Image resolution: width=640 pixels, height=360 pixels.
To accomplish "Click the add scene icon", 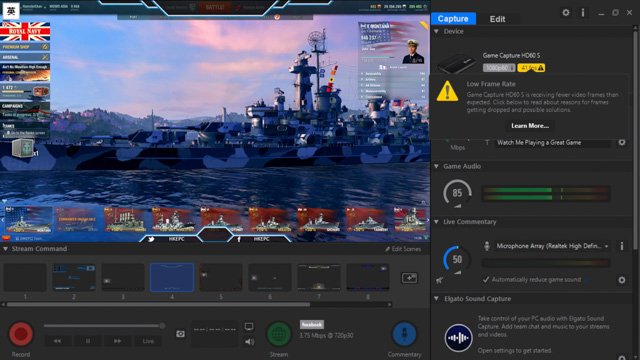I will 409,278.
